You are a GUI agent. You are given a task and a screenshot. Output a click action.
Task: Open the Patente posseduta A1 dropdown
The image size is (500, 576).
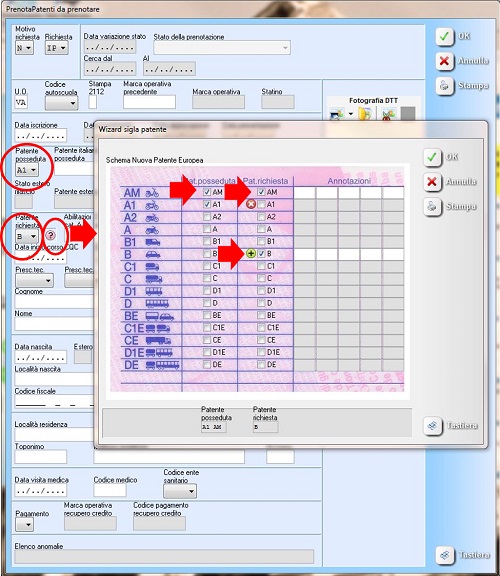pyautogui.click(x=27, y=170)
